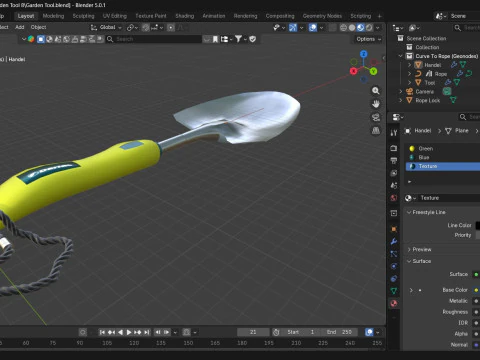Open the Modifiers wrench tab
Image resolution: width=480 pixels, height=360 pixels.
click(x=394, y=241)
